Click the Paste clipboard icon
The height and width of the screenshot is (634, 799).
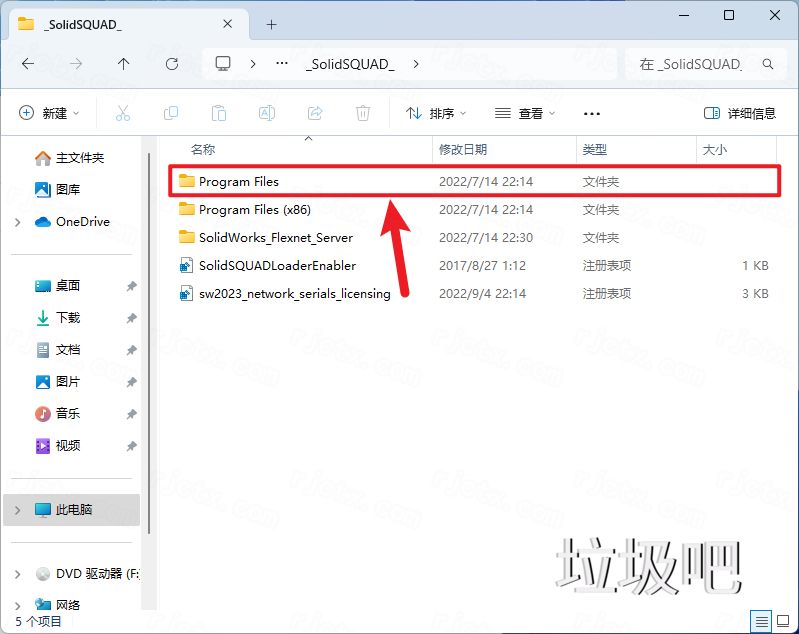coord(219,113)
